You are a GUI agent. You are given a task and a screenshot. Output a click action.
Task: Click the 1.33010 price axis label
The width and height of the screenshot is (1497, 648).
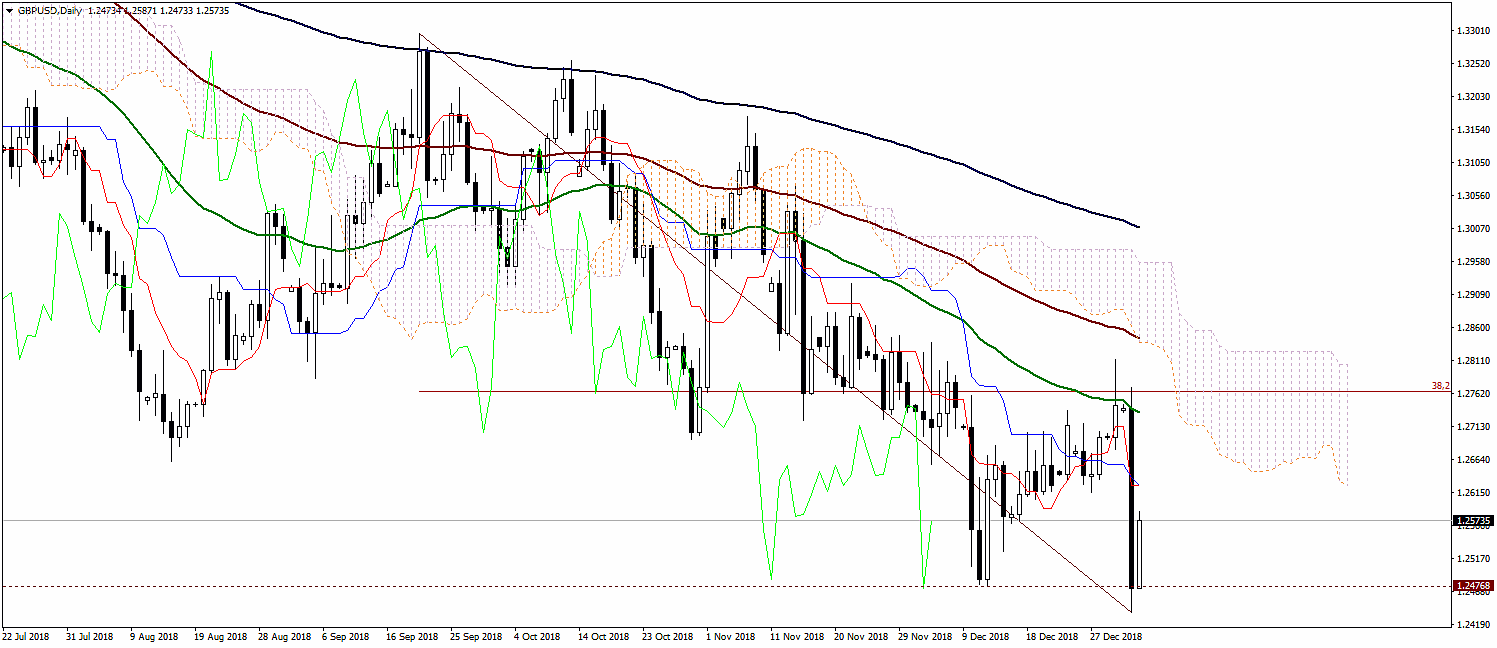pos(1473,31)
